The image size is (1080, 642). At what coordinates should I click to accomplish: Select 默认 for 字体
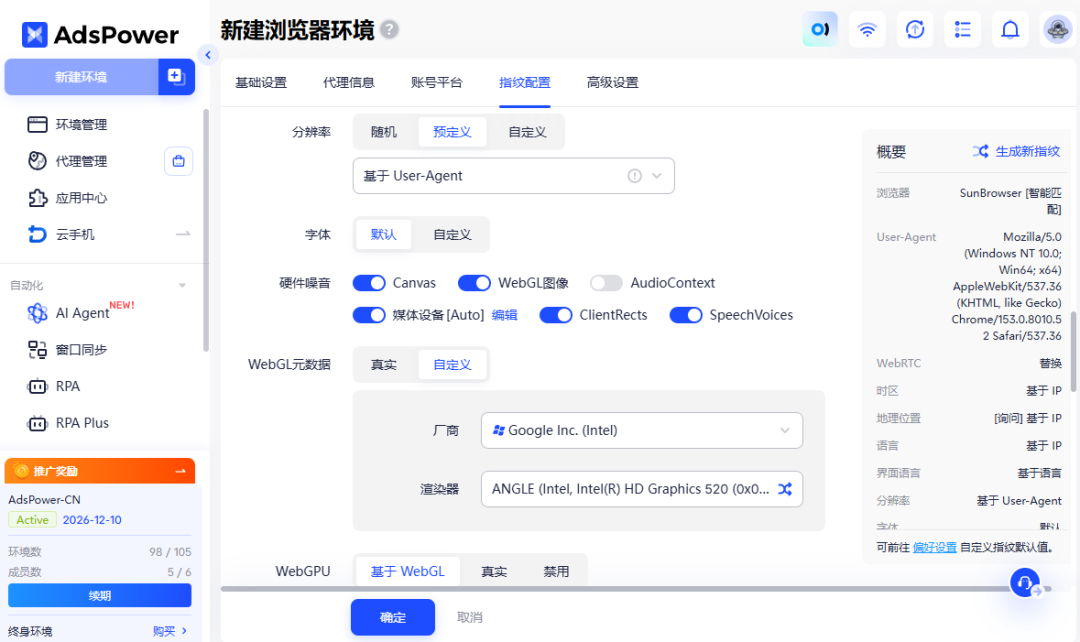click(x=384, y=235)
